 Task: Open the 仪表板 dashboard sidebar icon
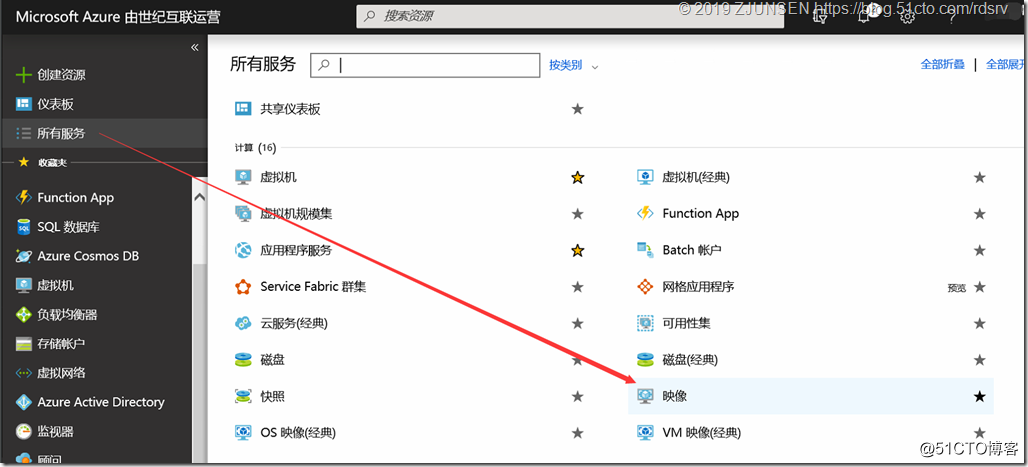[x=24, y=104]
